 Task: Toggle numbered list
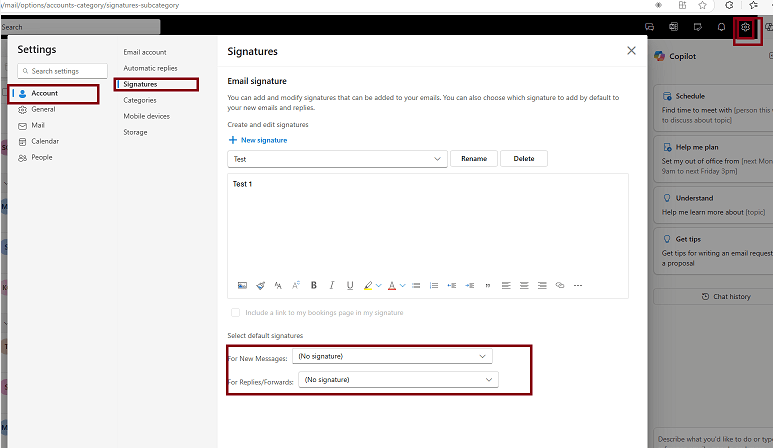(x=434, y=285)
